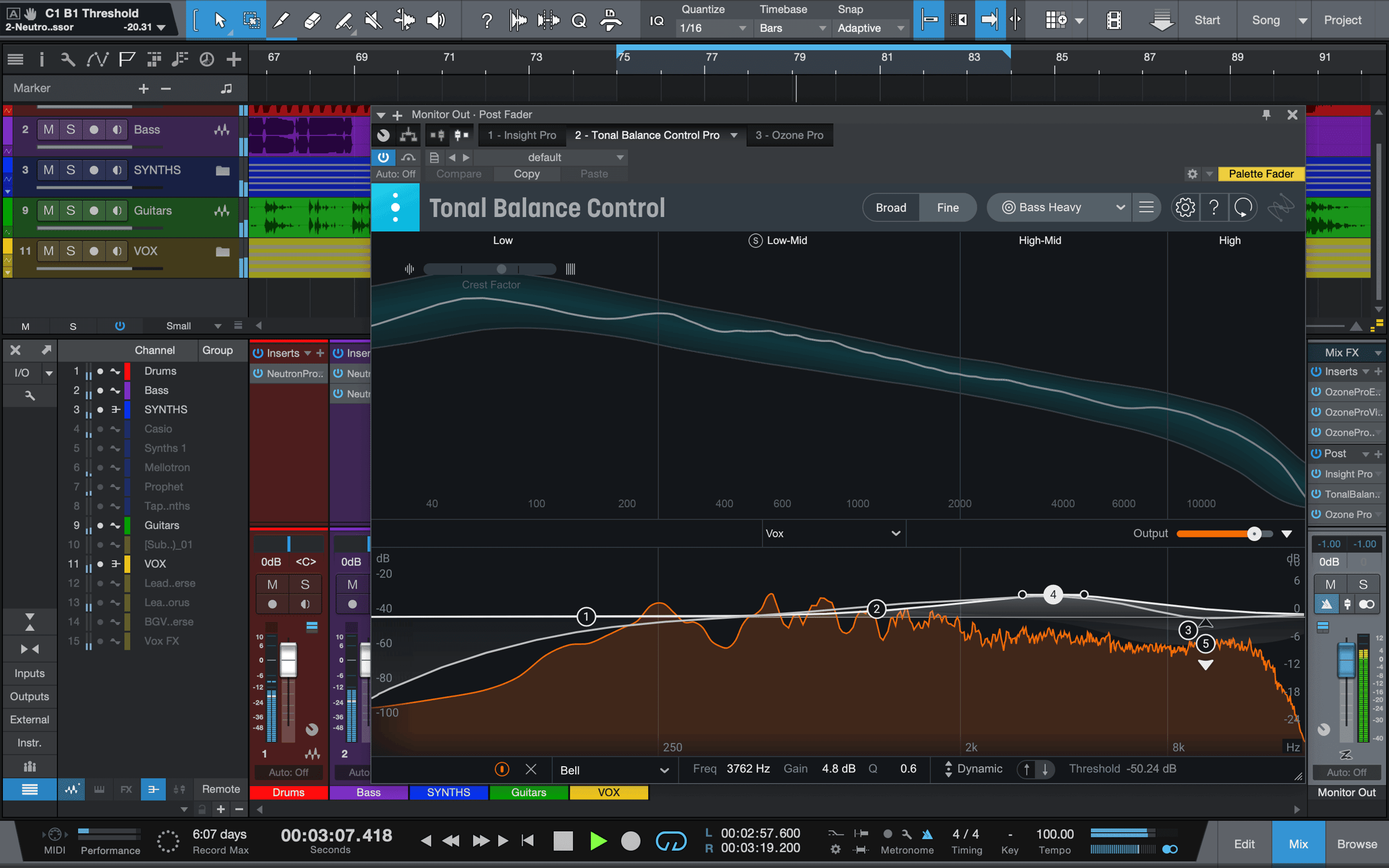Image resolution: width=1389 pixels, height=868 pixels.
Task: Click the Copy preset button
Action: tap(526, 174)
